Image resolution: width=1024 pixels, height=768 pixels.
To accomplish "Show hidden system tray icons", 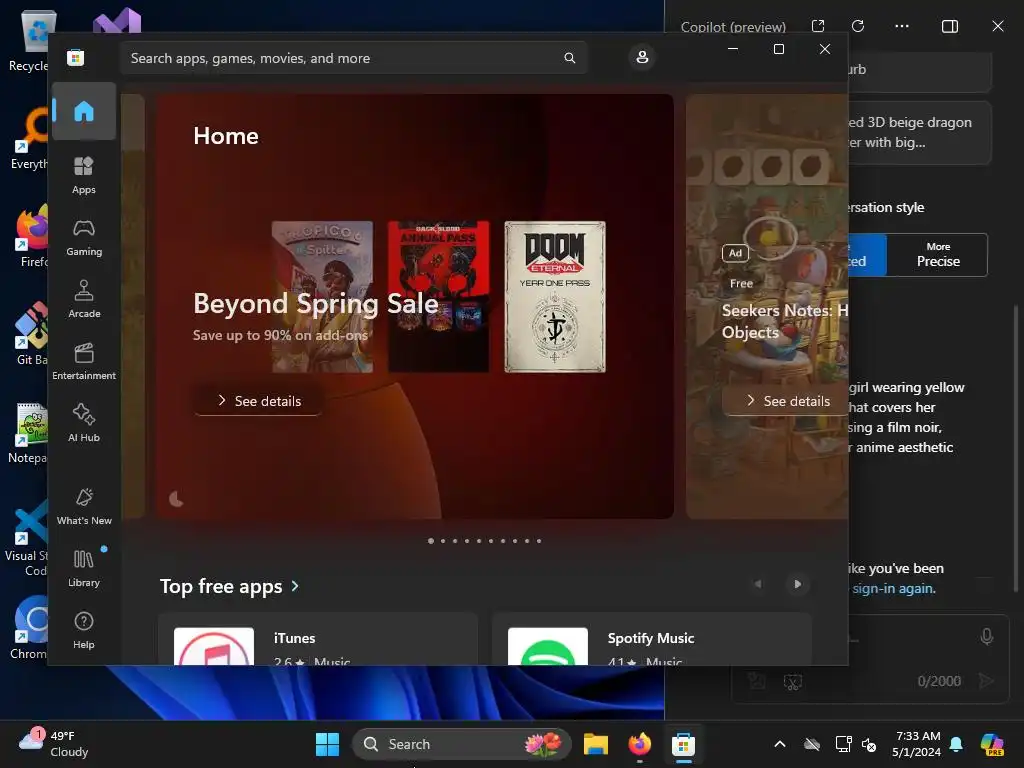I will 780,744.
